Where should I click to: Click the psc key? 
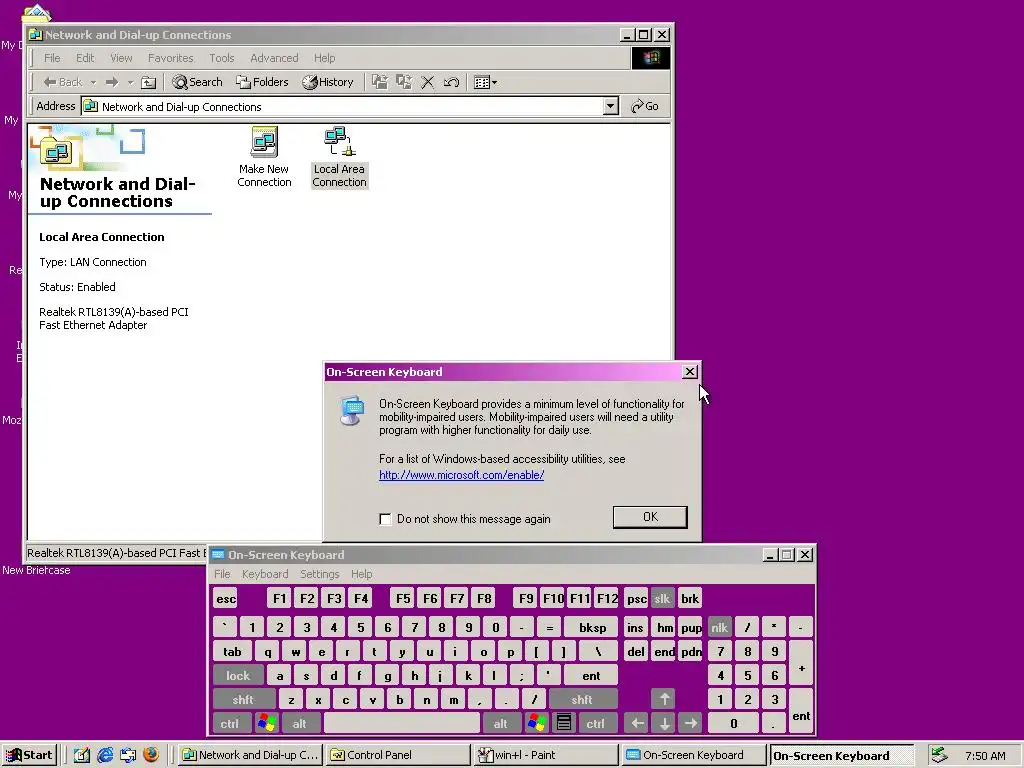636,599
